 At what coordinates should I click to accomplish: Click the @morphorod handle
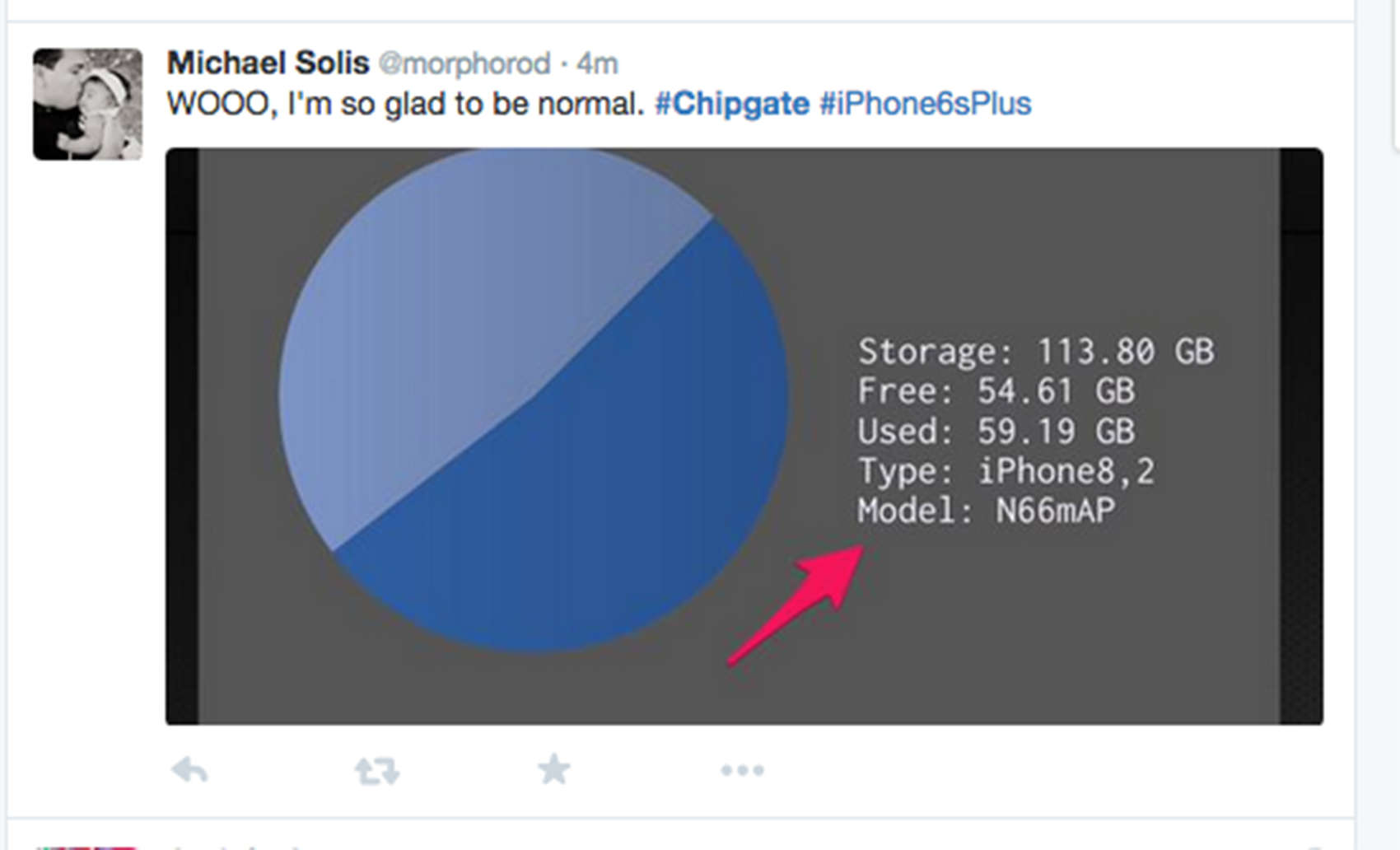click(464, 63)
